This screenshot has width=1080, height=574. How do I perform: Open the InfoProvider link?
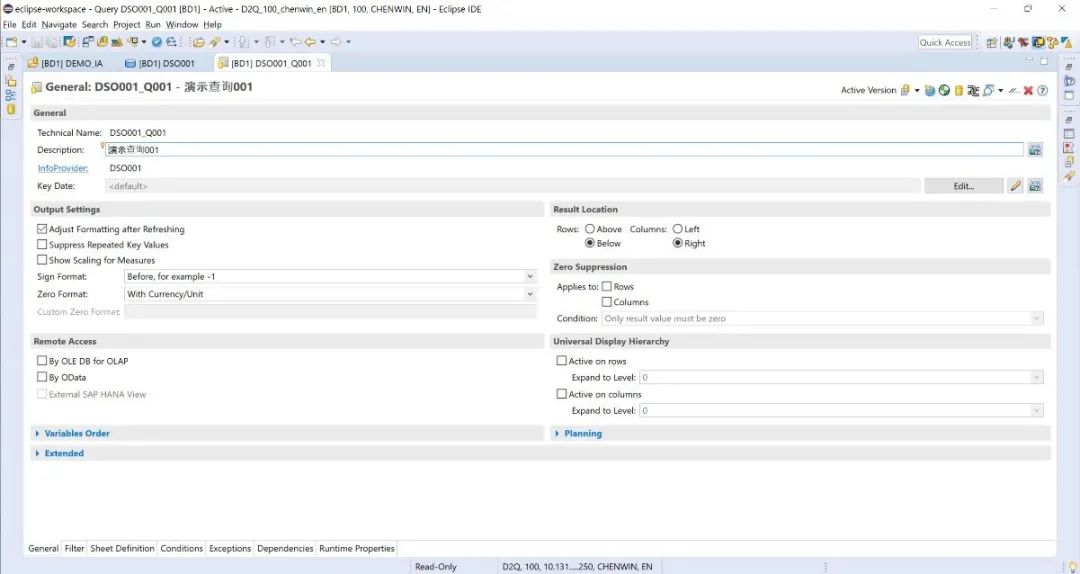[x=63, y=168]
